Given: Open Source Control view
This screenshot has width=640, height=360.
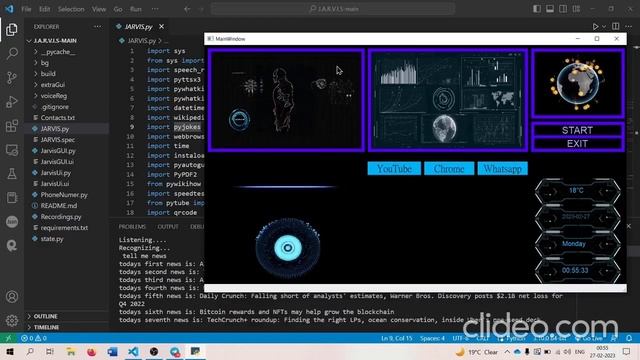Looking at the screenshot, I should pyautogui.click(x=12, y=78).
